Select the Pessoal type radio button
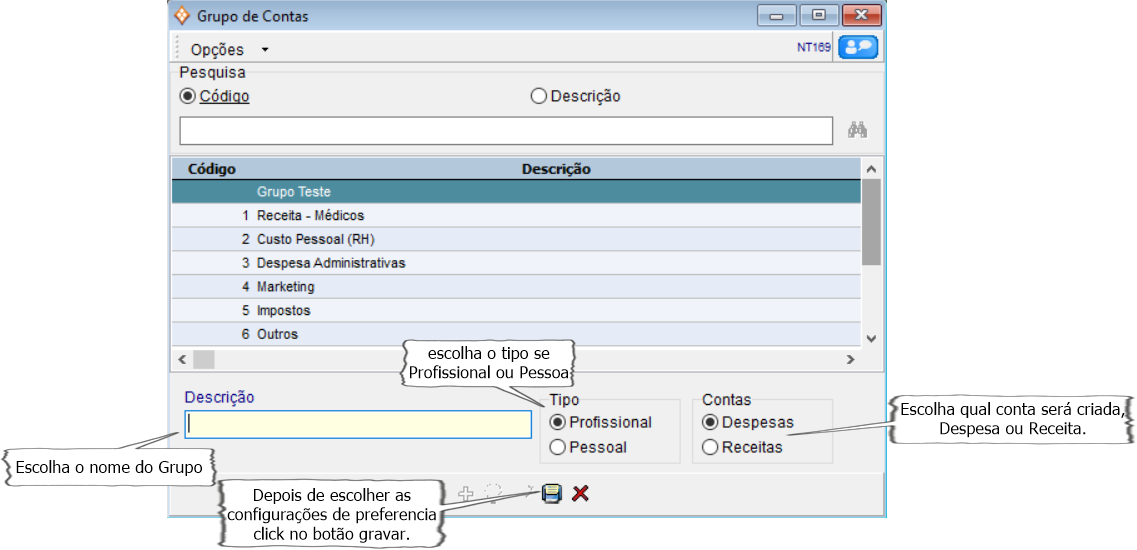 click(558, 448)
